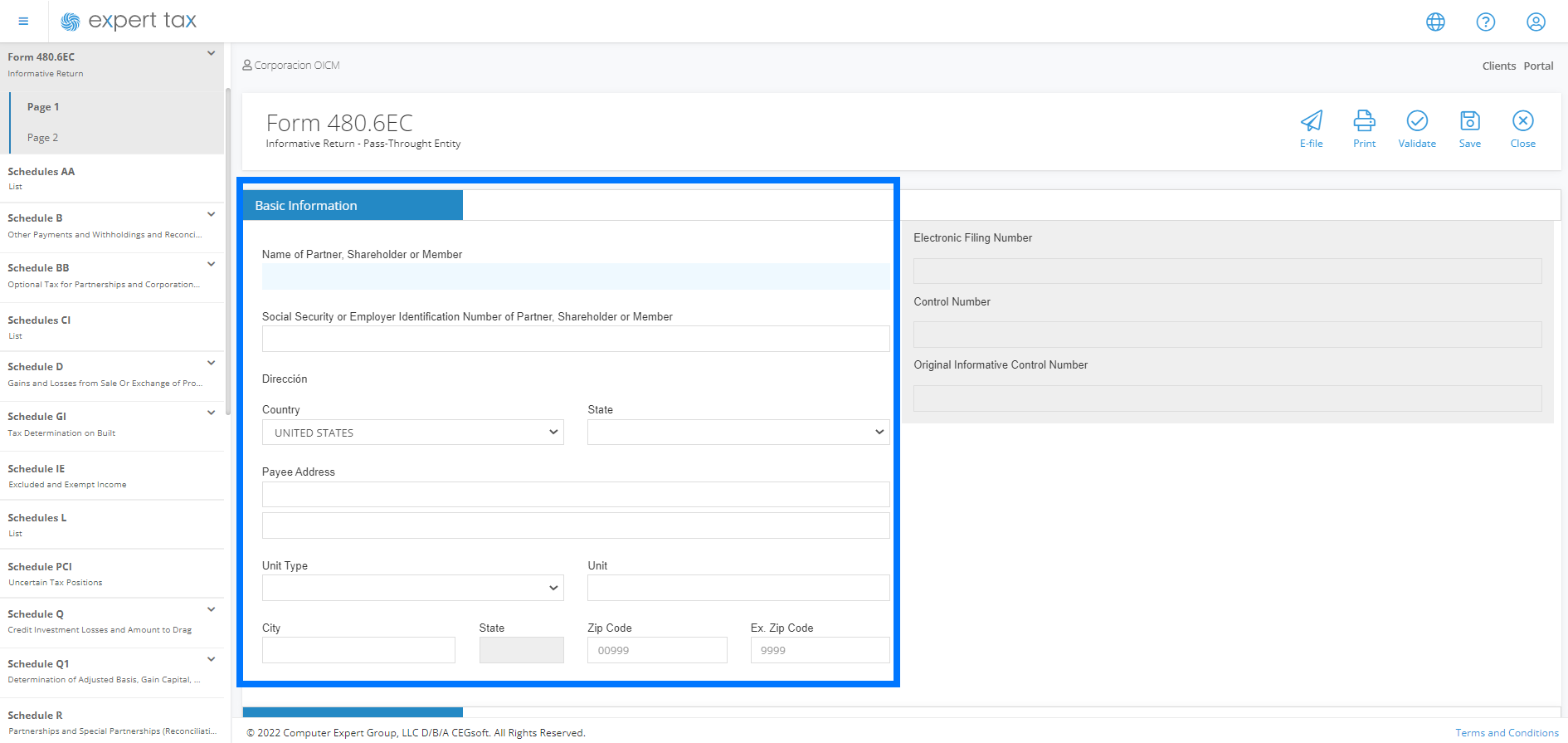
Task: Open the Unit Type dropdown
Action: [x=413, y=588]
